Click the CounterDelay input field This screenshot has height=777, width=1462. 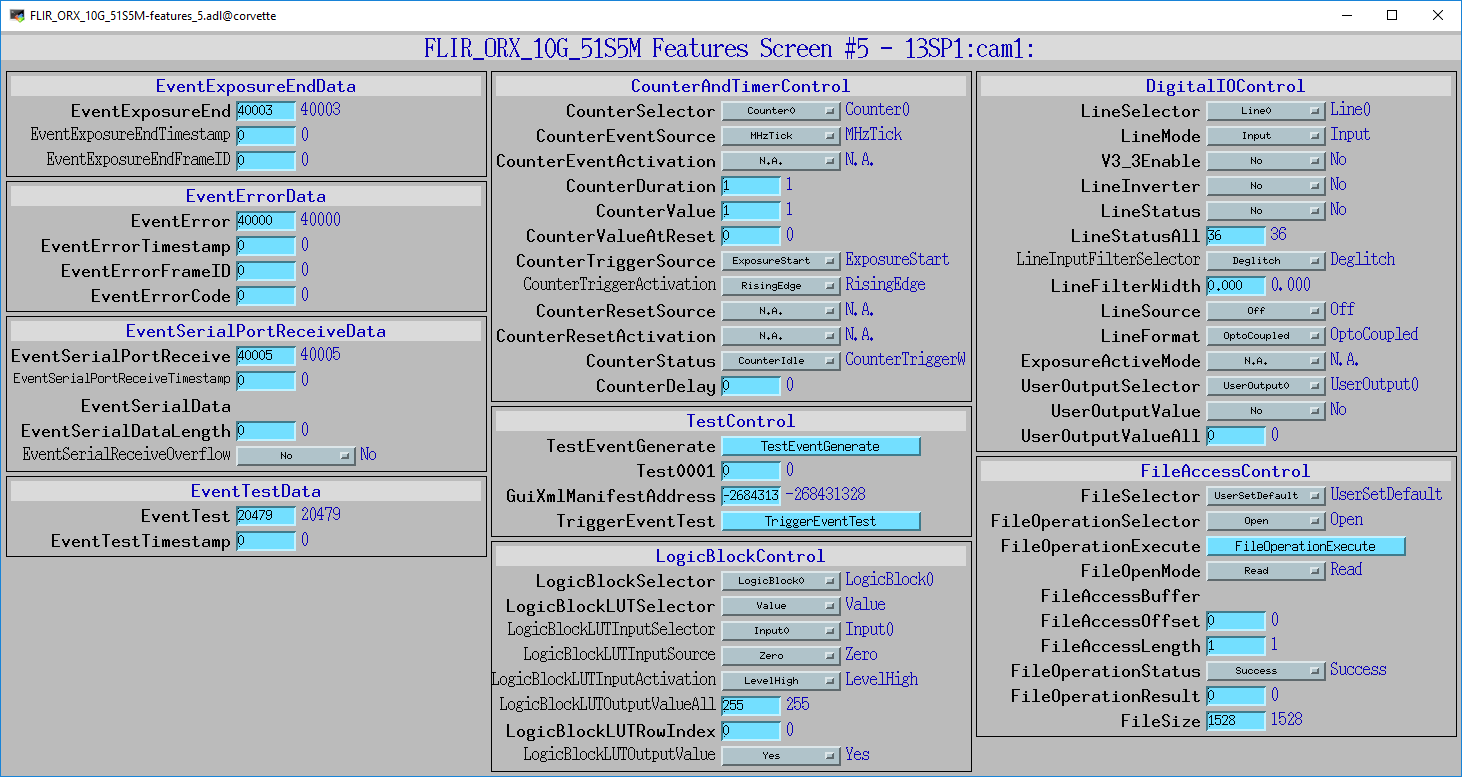point(751,386)
